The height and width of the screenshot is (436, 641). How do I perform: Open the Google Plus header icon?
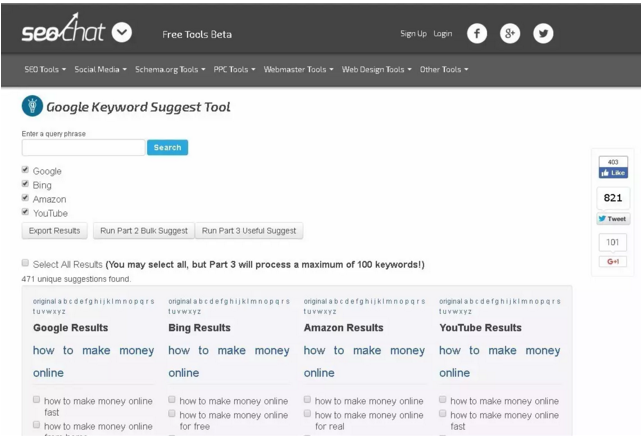[510, 34]
